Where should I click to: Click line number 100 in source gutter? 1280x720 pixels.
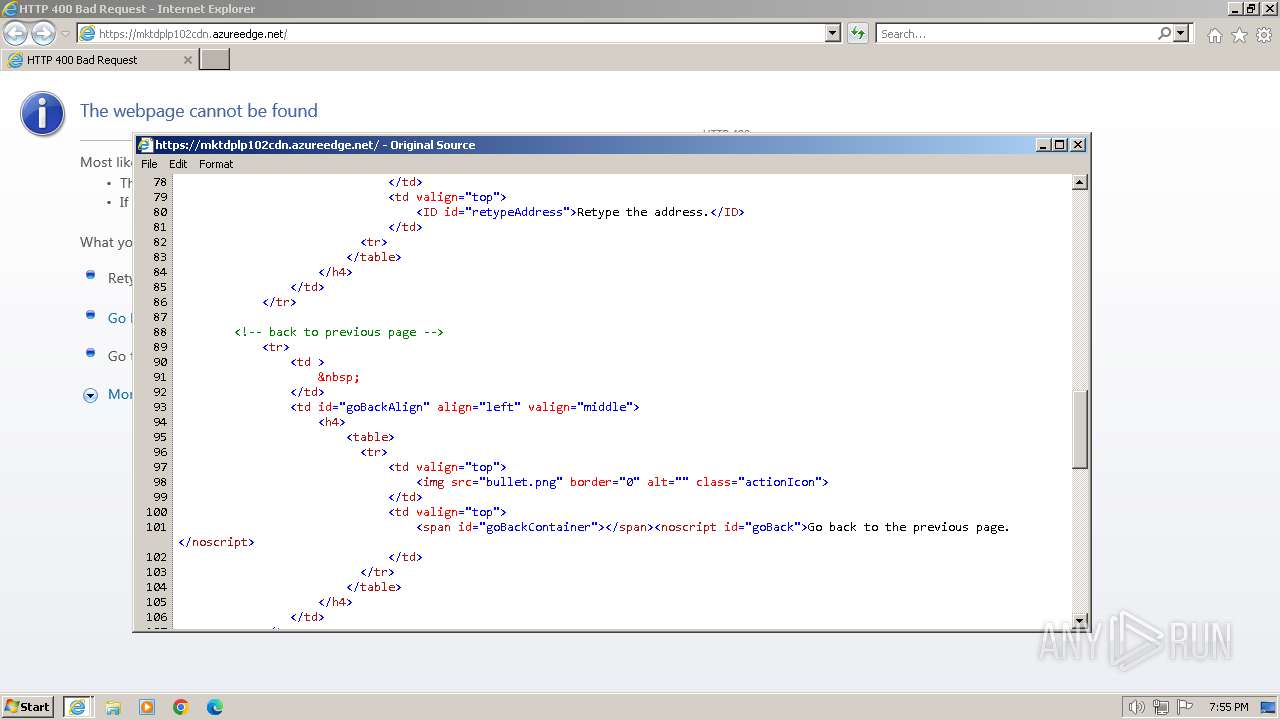[x=156, y=512]
